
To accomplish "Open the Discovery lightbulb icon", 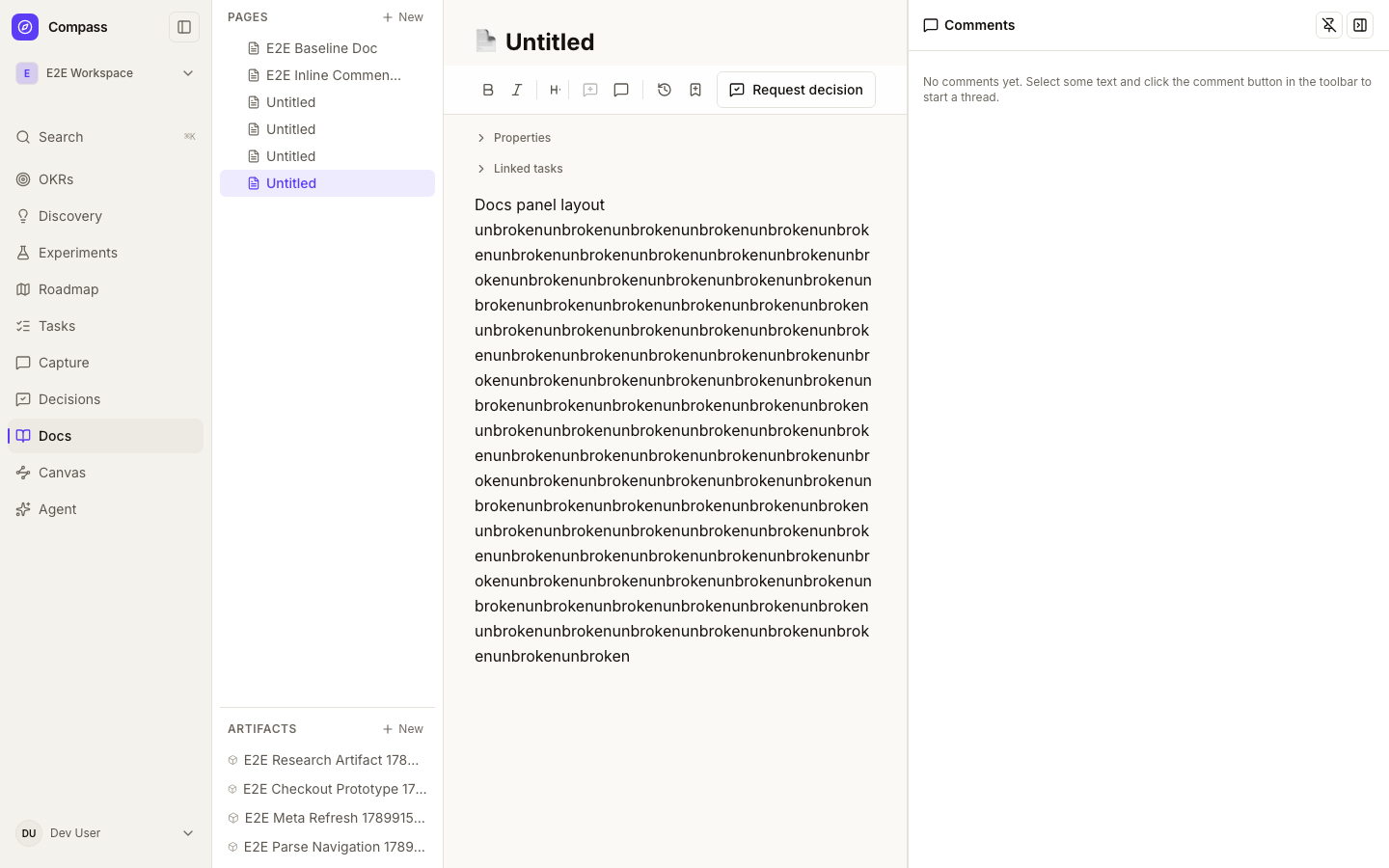I will tap(23, 216).
